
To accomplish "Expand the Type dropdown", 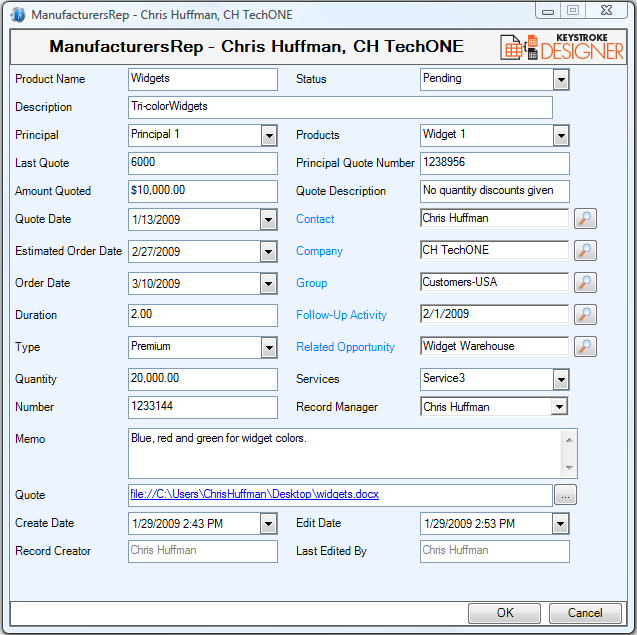I will [x=269, y=348].
